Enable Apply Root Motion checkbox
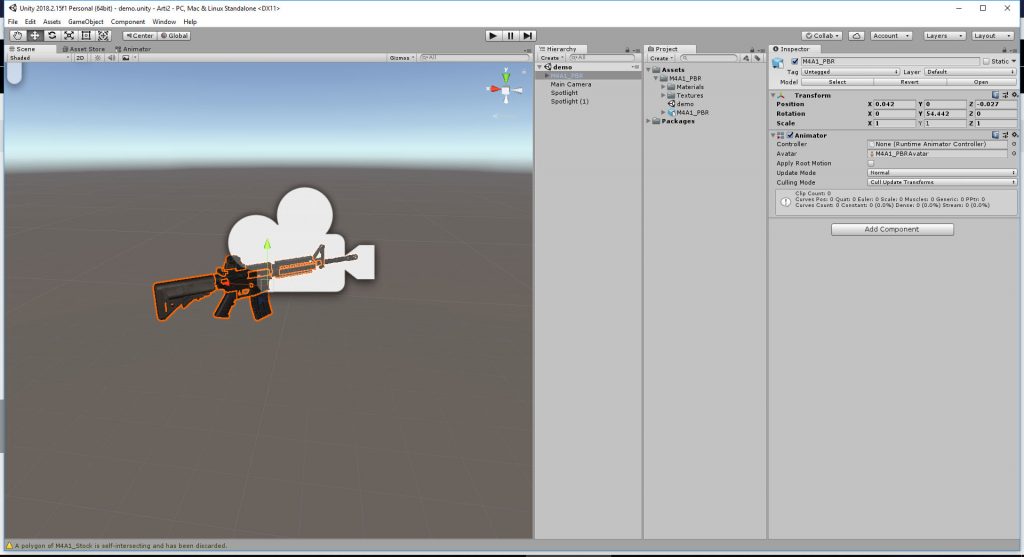Viewport: 1024px width, 557px height. [871, 163]
